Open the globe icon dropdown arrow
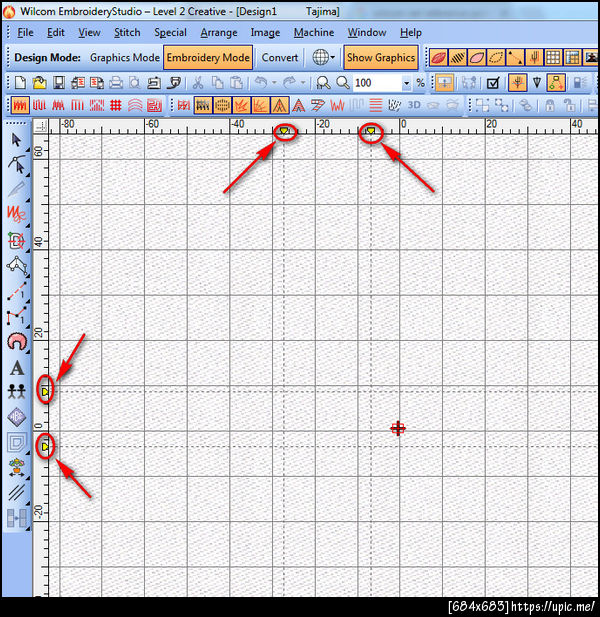This screenshot has height=617, width=600. point(333,58)
